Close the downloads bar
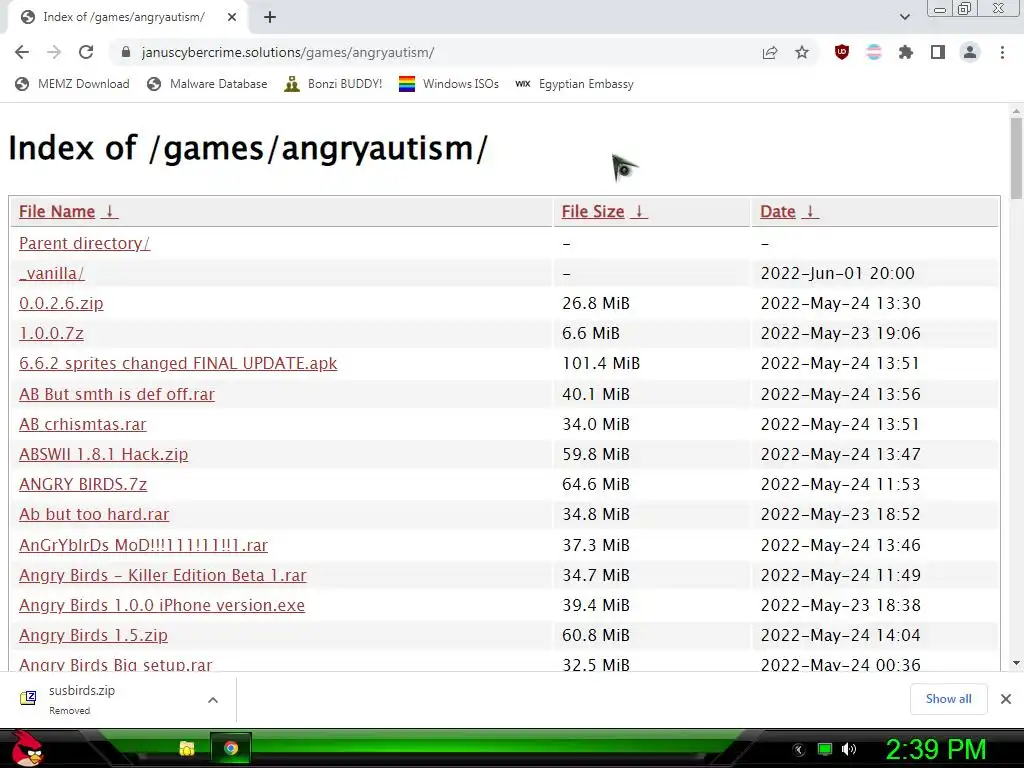The width and height of the screenshot is (1024, 768). click(1006, 699)
